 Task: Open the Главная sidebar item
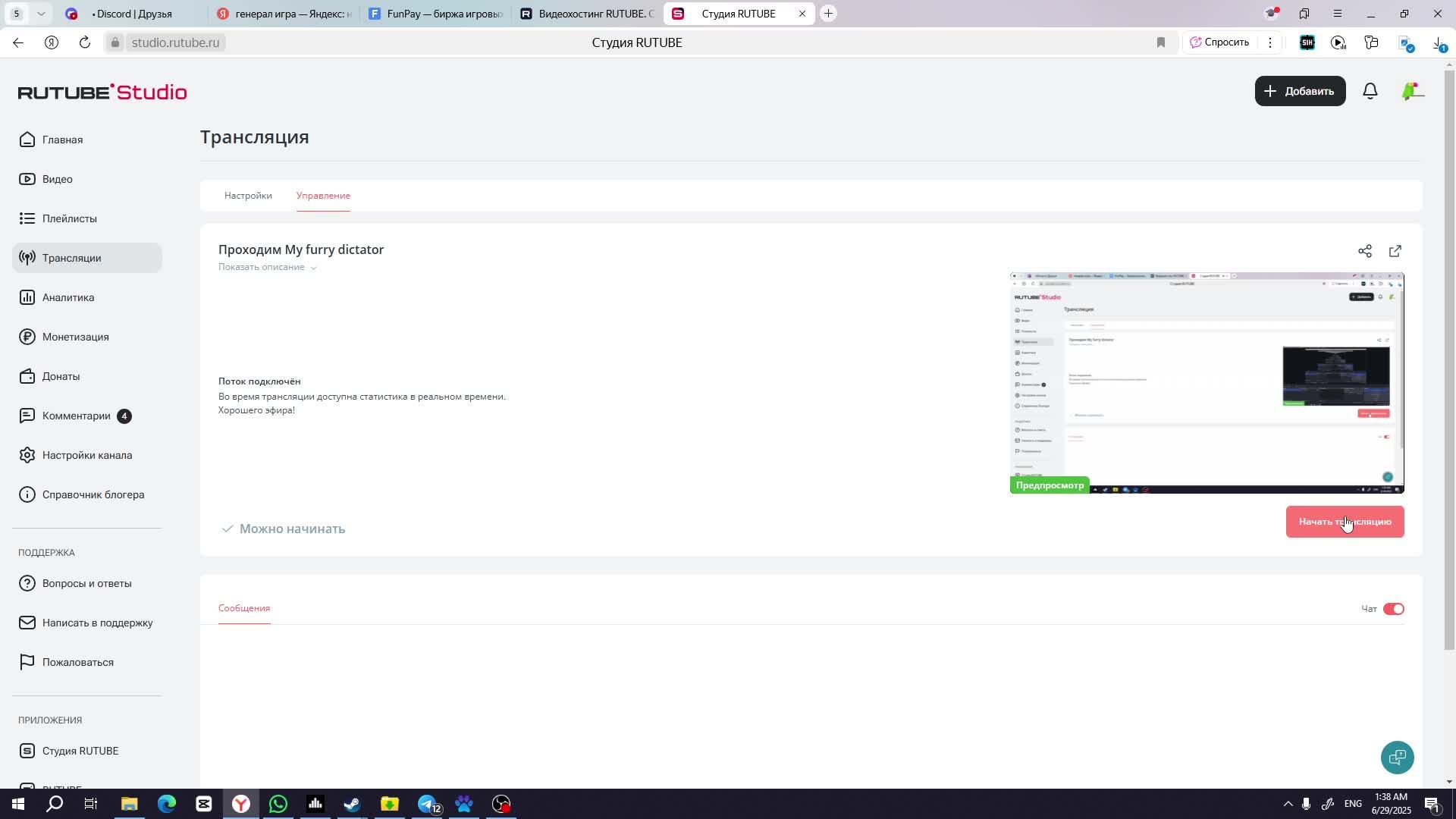[x=52, y=140]
